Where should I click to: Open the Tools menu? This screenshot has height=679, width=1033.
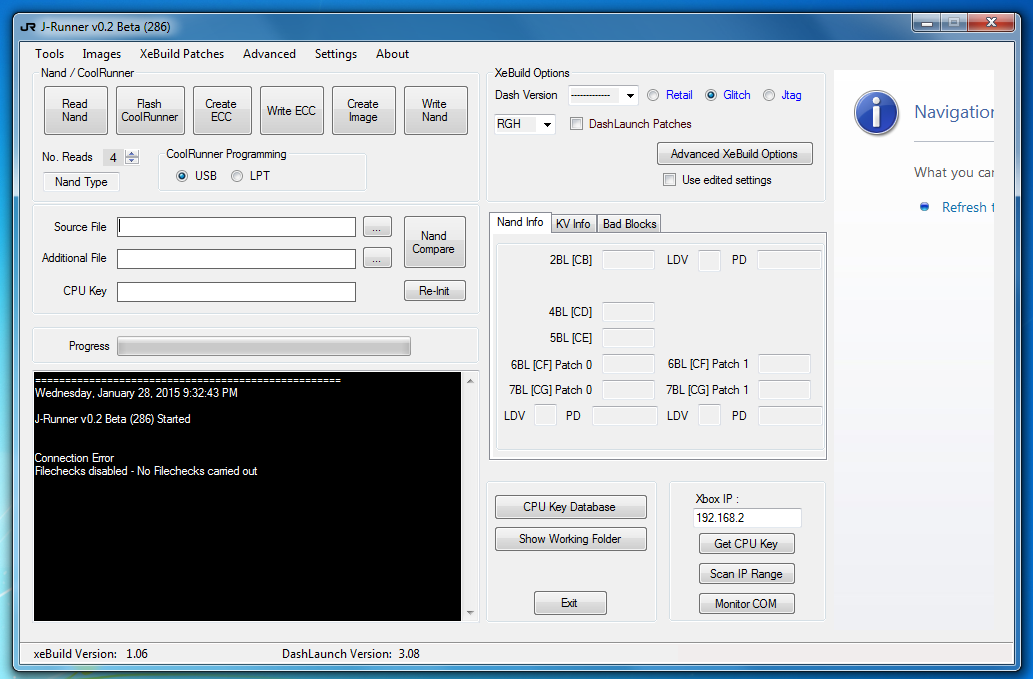click(x=49, y=54)
